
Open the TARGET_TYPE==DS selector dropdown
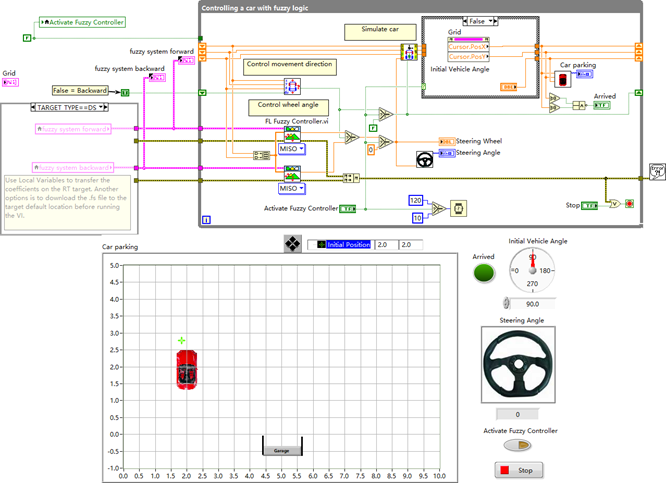101,107
